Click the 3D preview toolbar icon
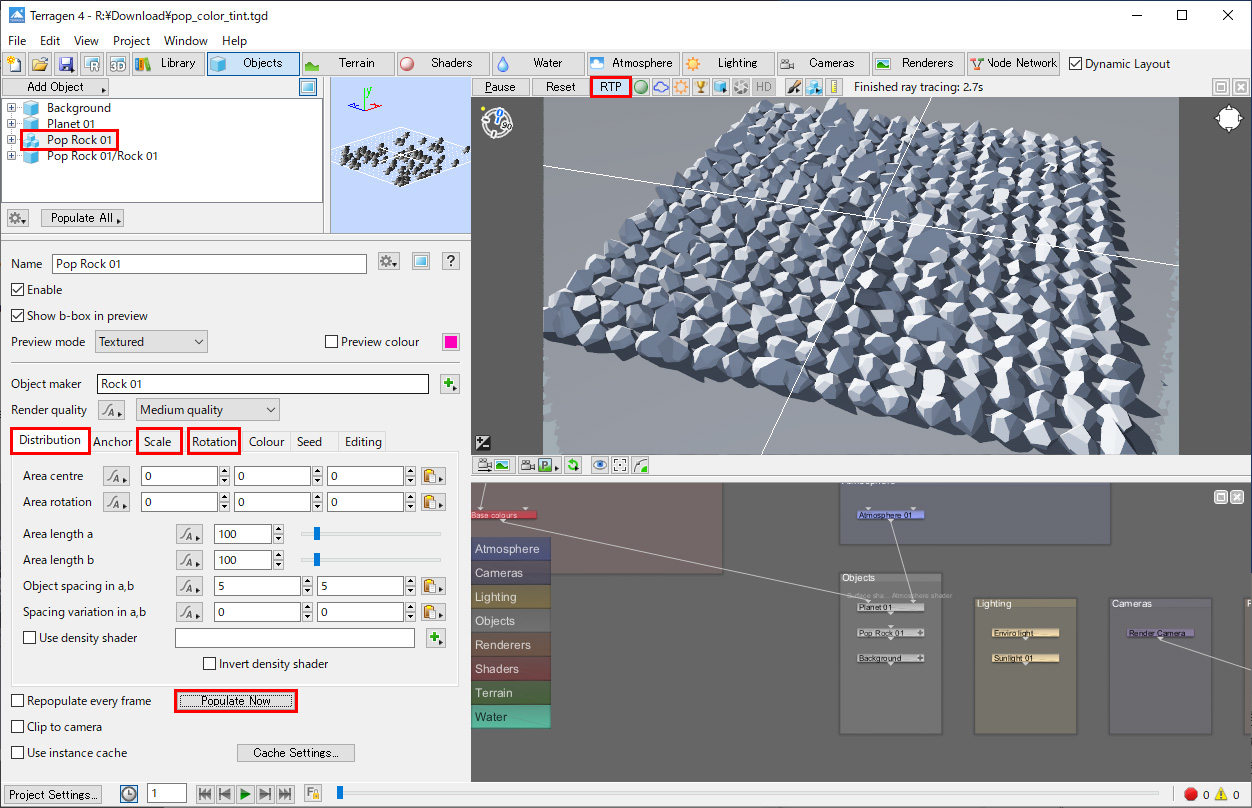1252x808 pixels. pos(118,64)
